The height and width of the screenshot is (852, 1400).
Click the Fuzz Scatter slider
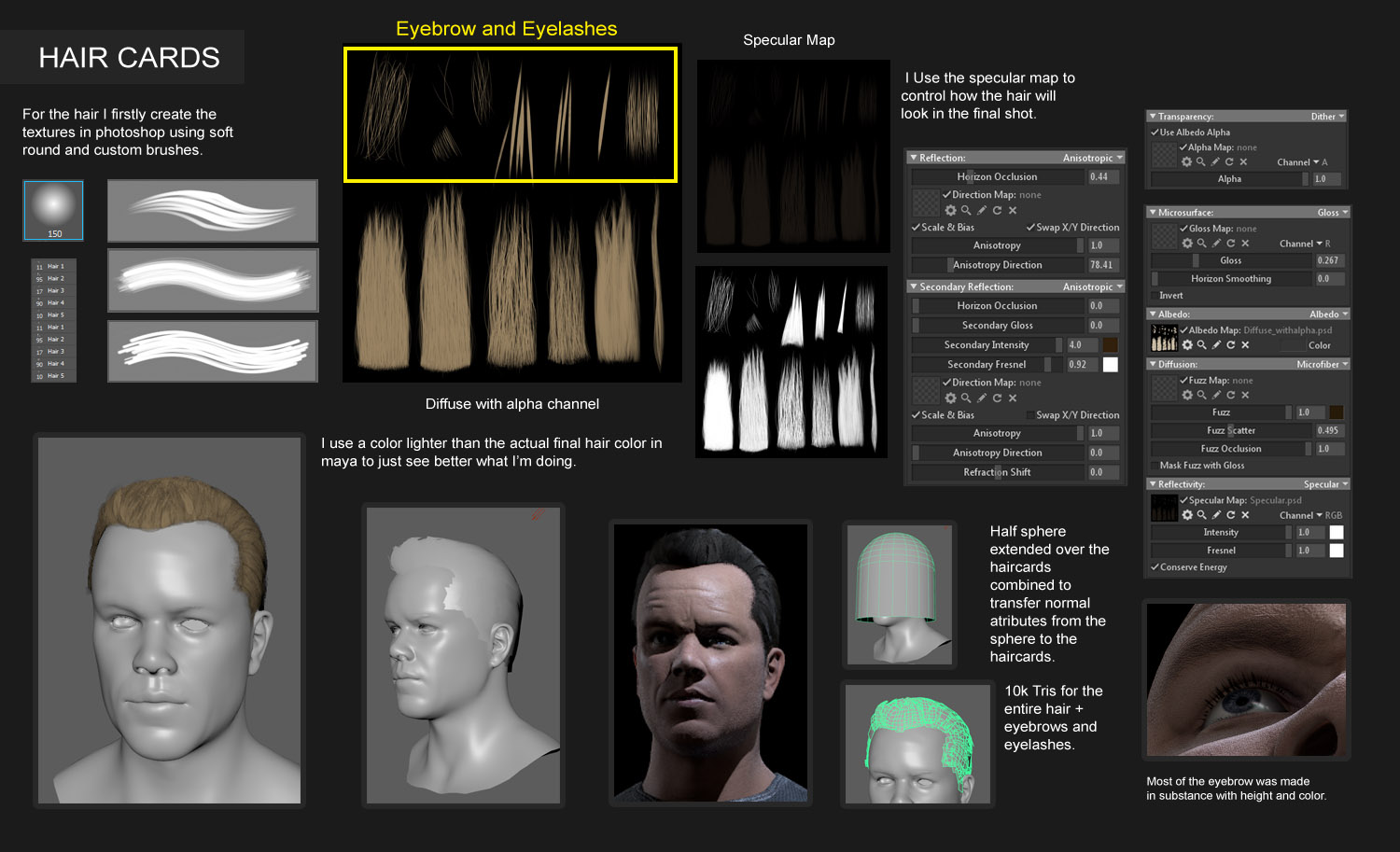coord(1231,430)
